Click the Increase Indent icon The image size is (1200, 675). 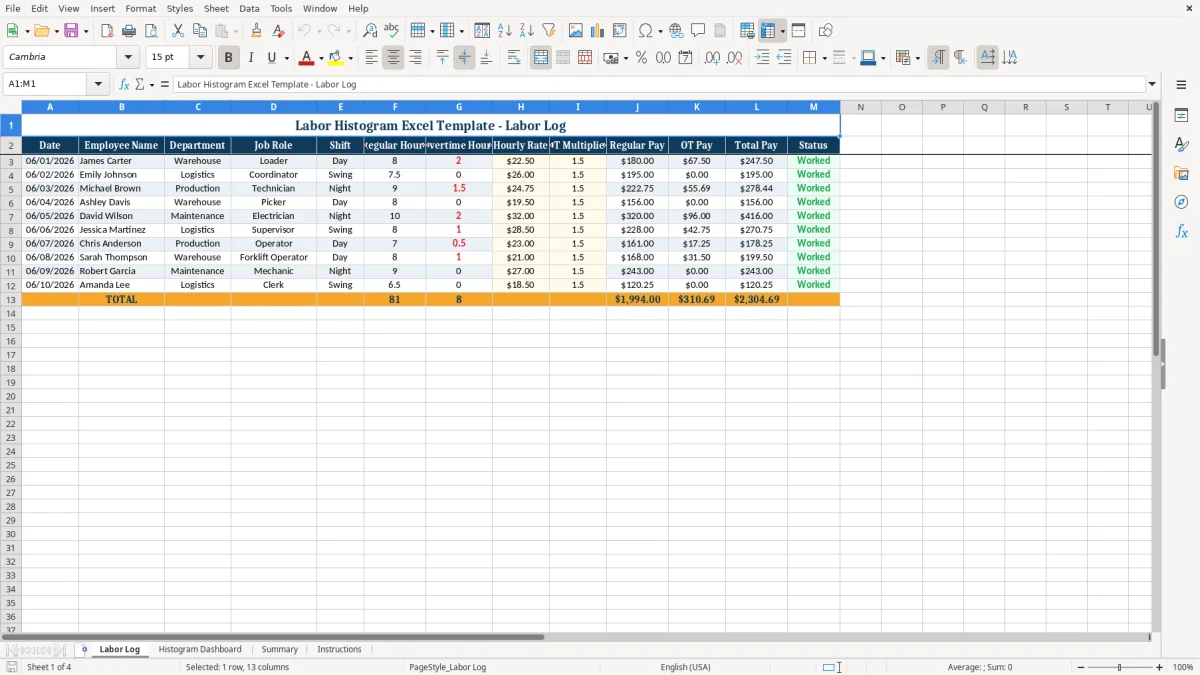(x=762, y=58)
